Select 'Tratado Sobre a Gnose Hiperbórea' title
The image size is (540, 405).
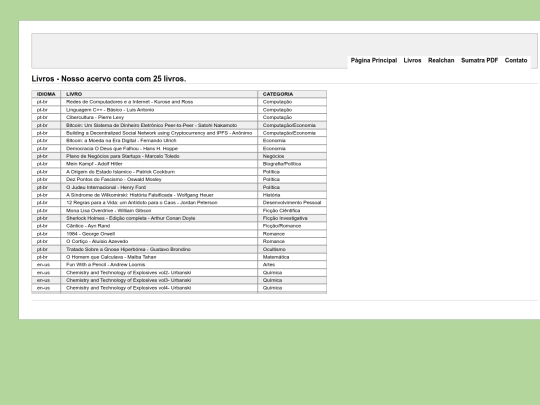tap(128, 249)
